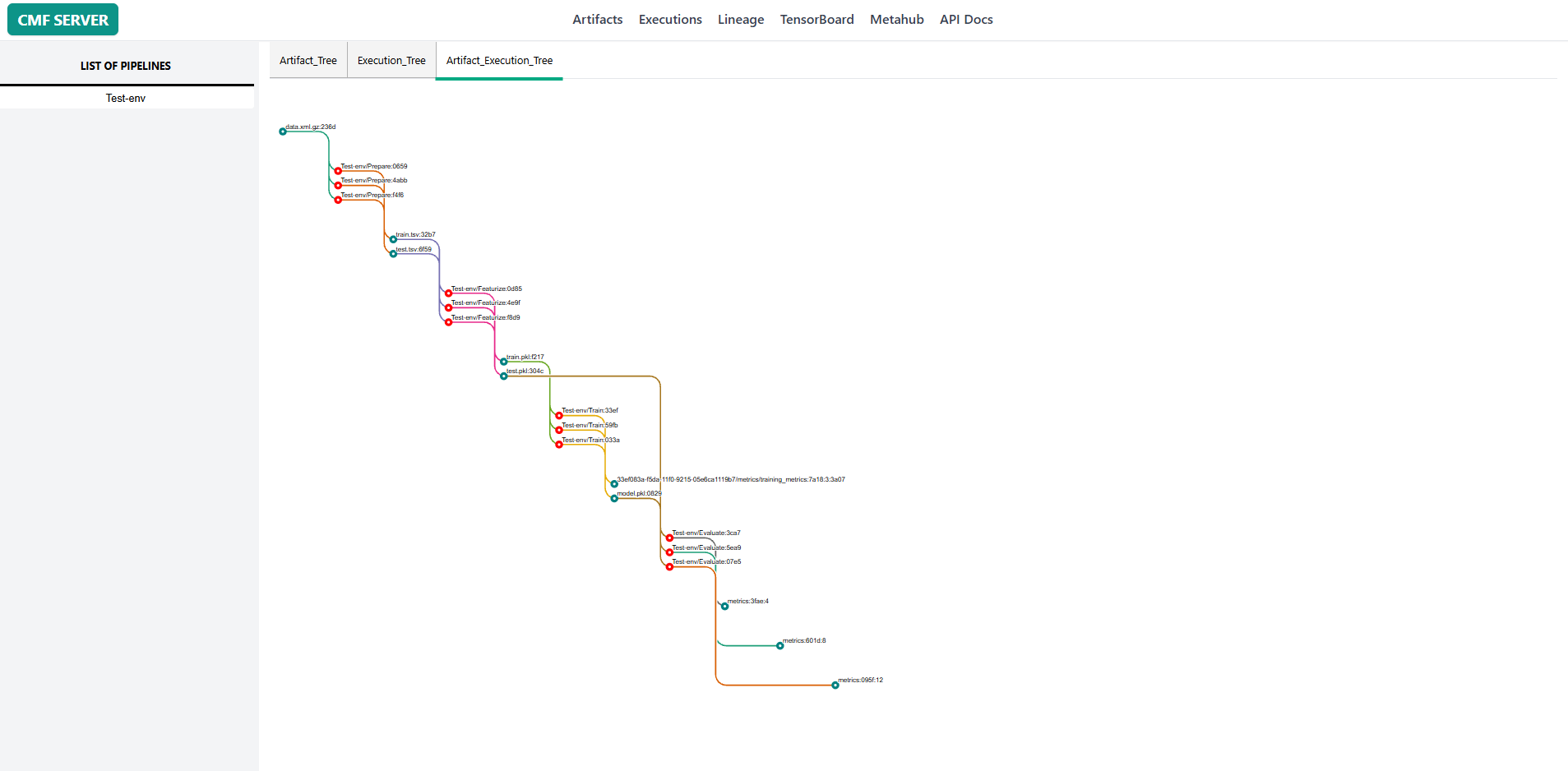1568x771 pixels.
Task: Expand the Test-env/Featurize:f8d9 node
Action: (x=447, y=321)
